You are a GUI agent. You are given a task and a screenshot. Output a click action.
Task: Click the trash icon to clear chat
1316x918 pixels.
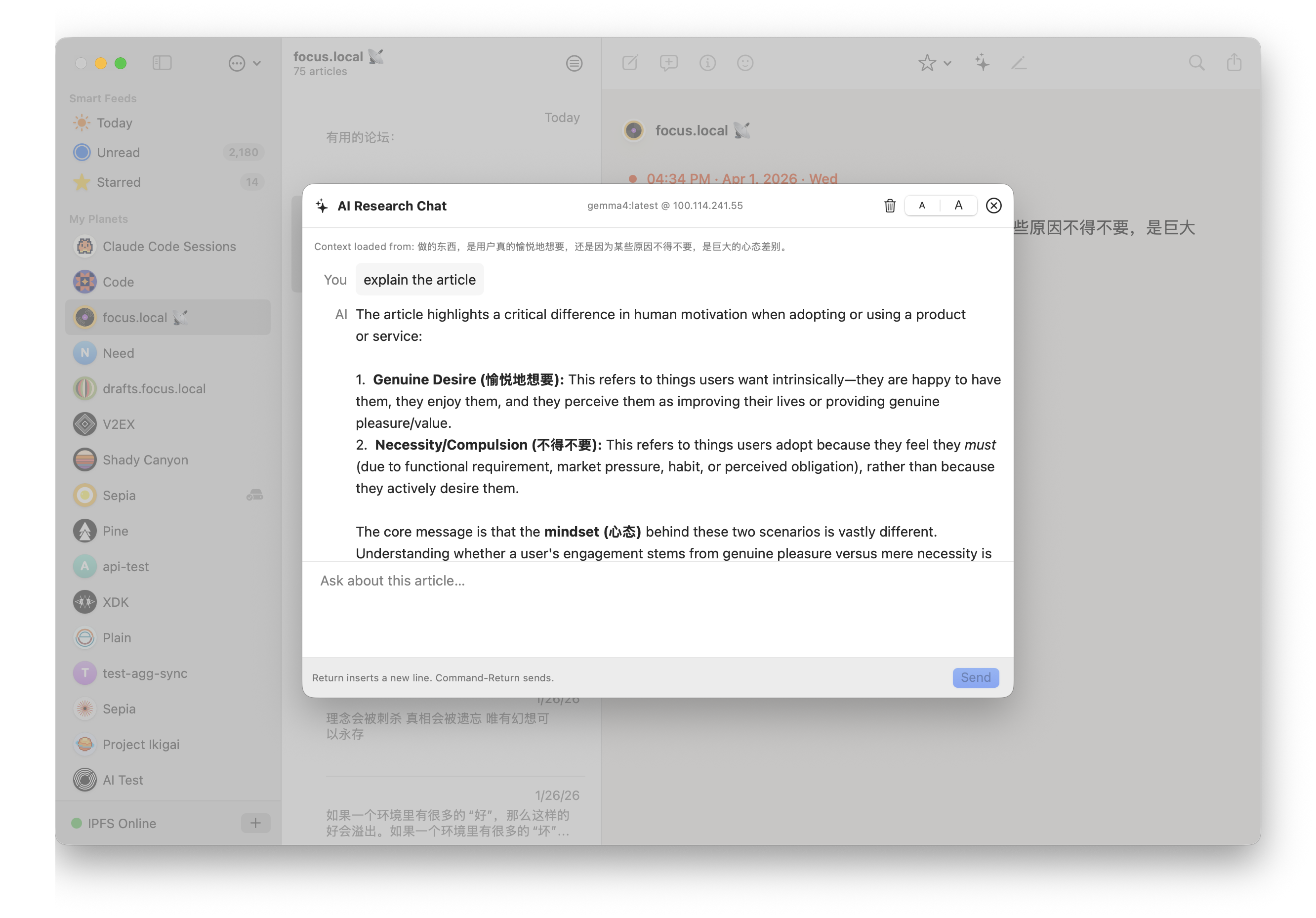(890, 205)
